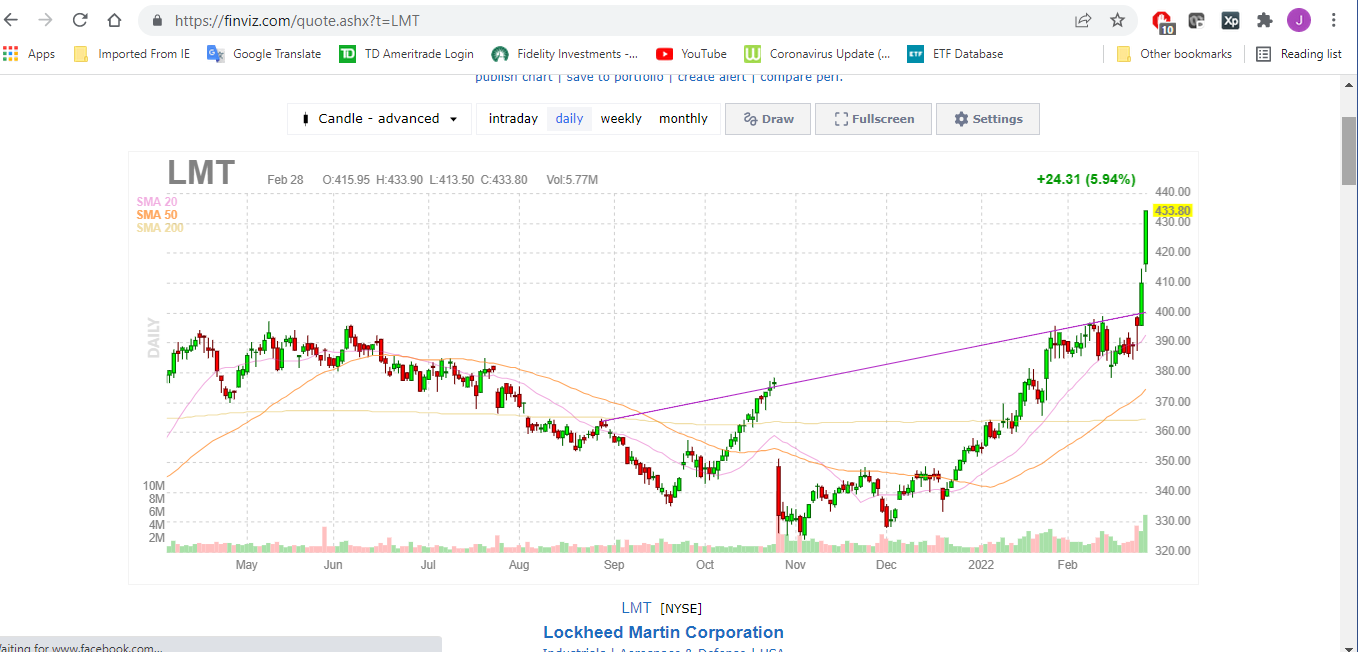
Task: Click the browser home icon
Action: tap(114, 20)
